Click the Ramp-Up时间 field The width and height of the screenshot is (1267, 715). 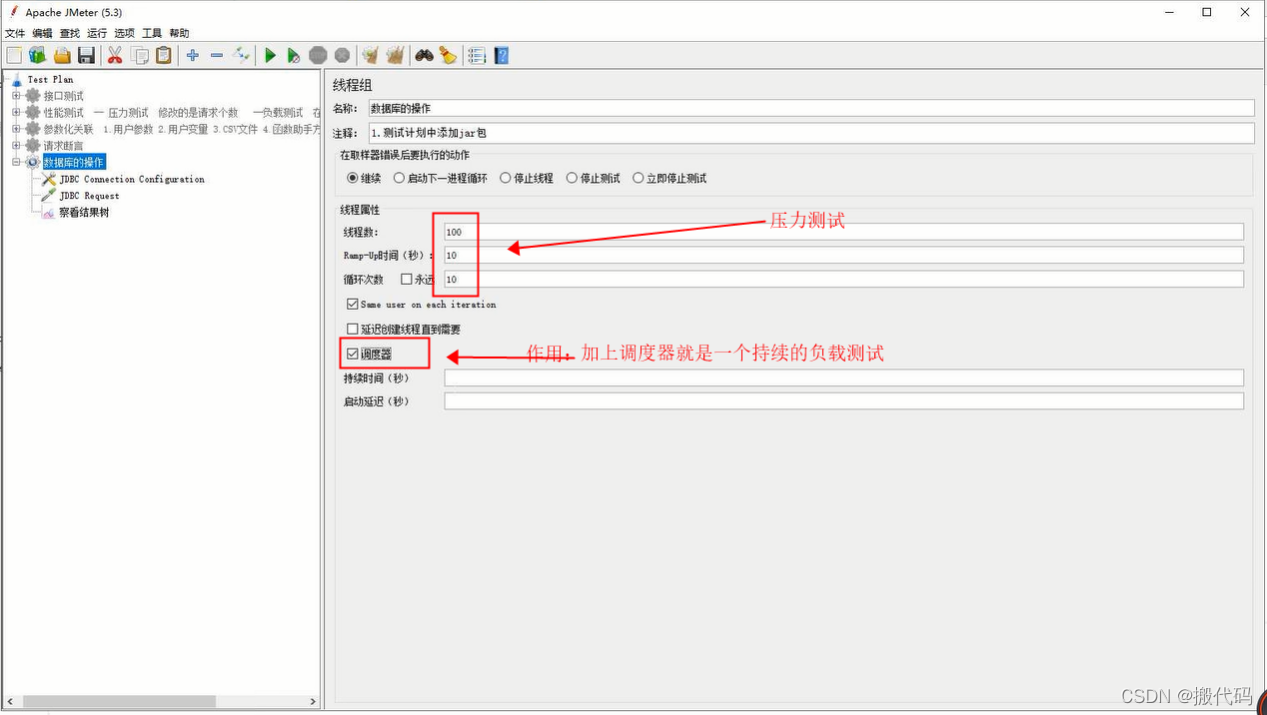tap(844, 255)
